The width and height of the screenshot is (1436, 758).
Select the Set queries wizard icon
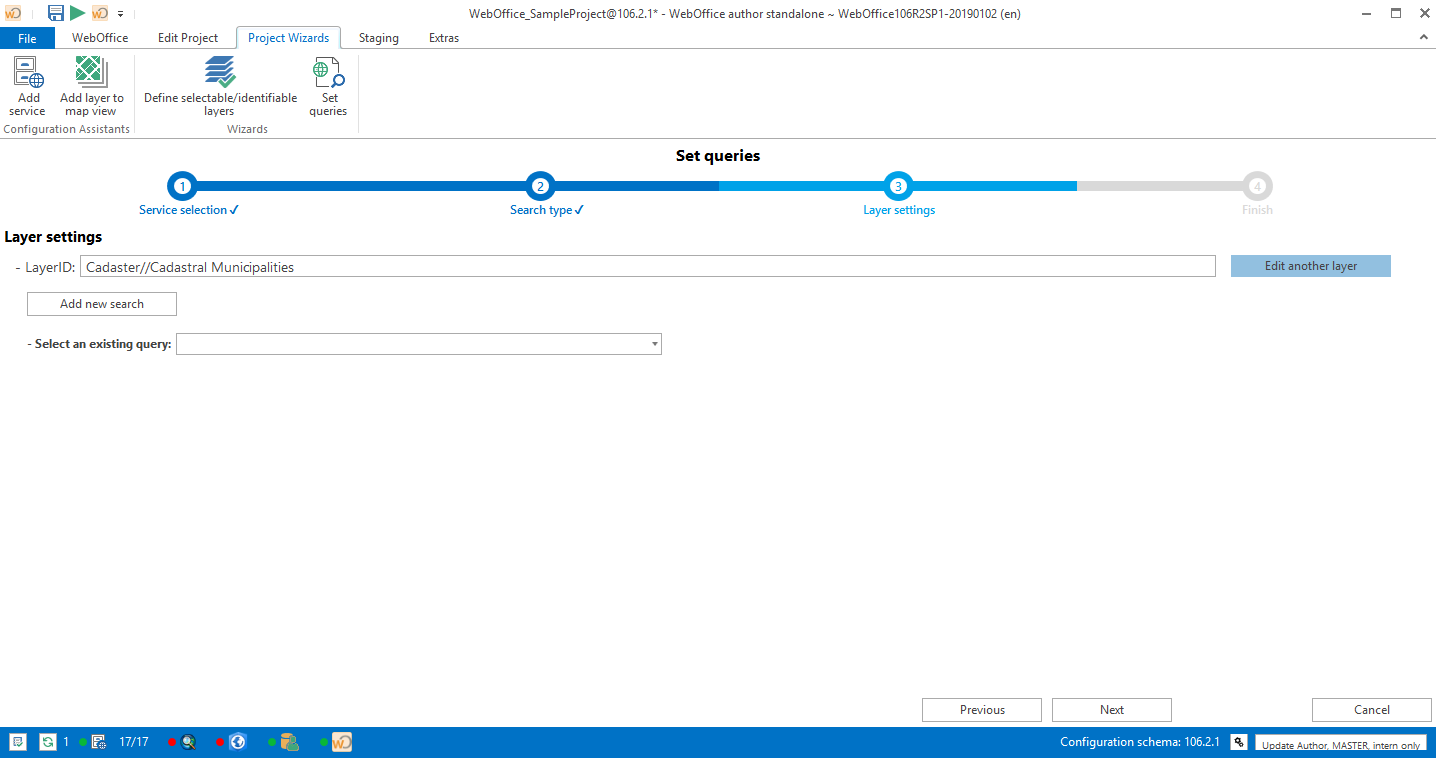pos(328,85)
